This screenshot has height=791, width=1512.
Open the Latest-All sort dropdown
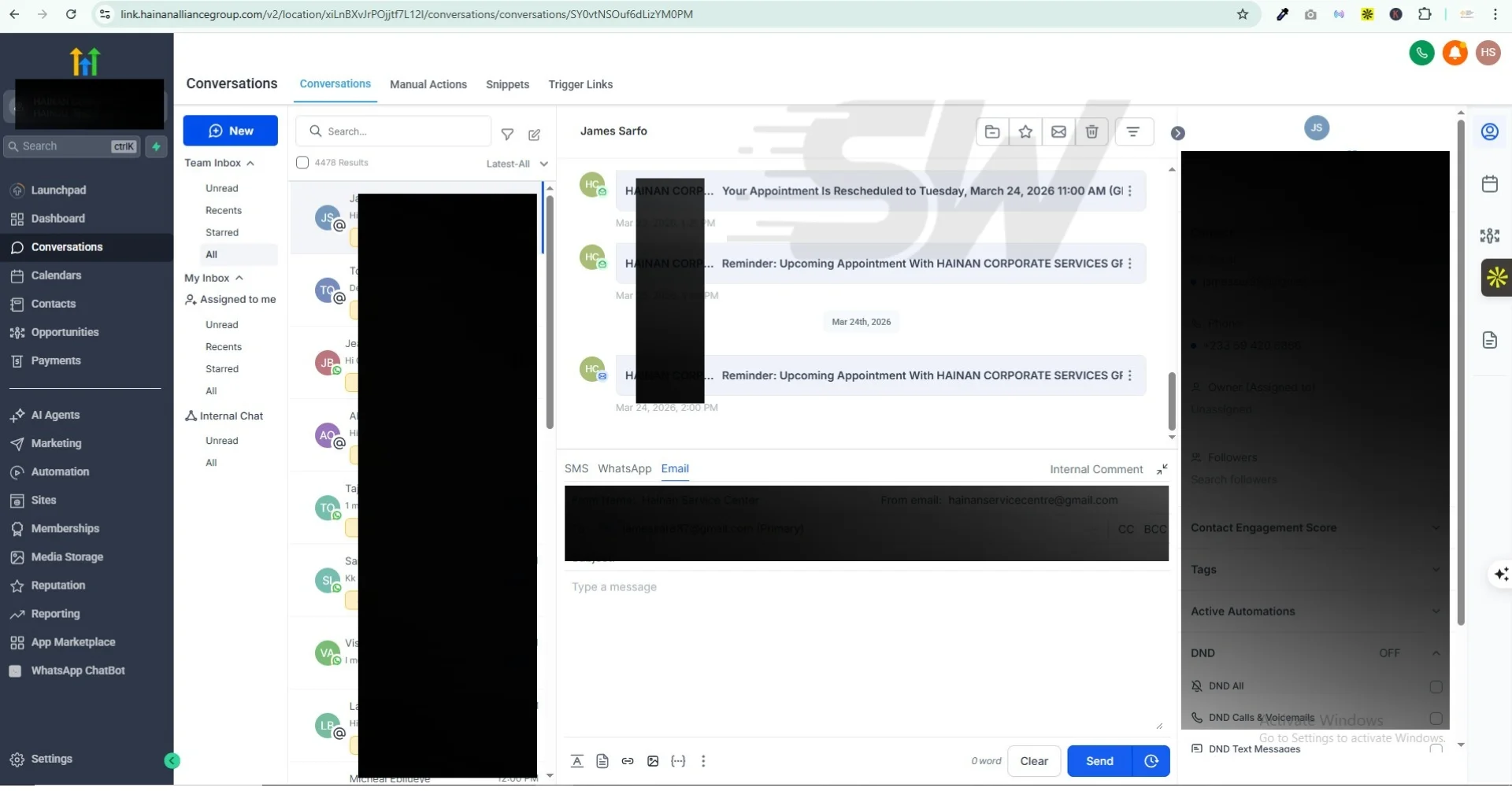point(517,164)
